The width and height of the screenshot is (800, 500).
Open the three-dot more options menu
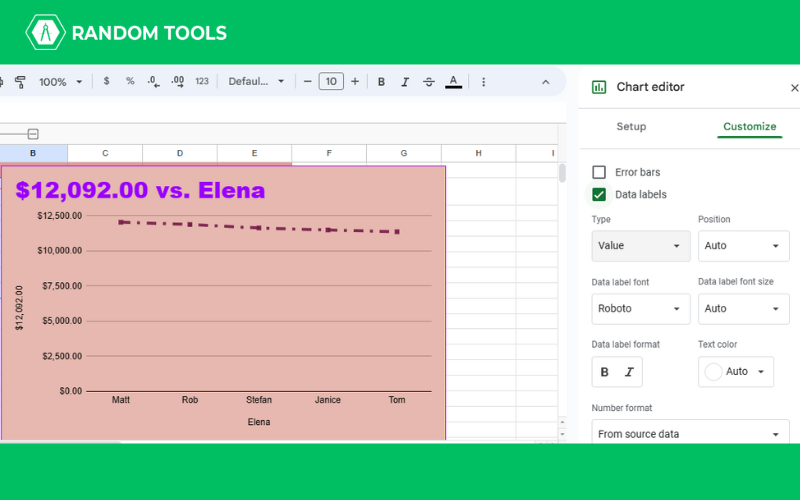click(x=483, y=82)
